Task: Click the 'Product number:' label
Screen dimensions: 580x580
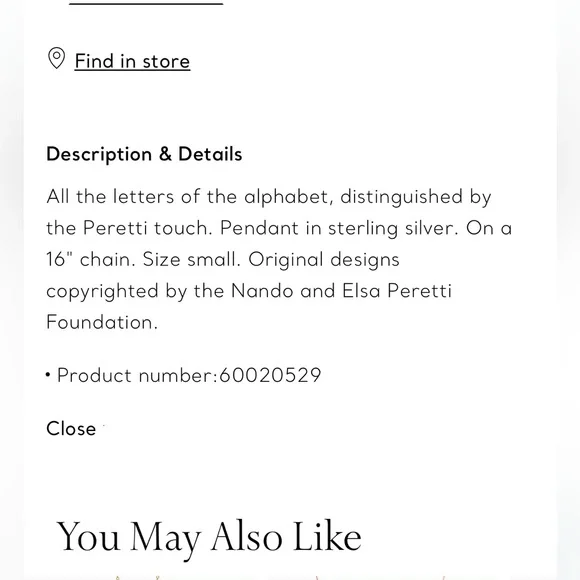Action: [137, 375]
